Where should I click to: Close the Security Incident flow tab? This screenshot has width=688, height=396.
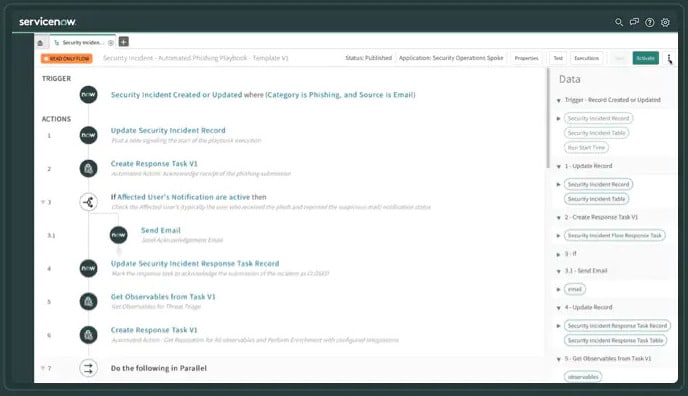(111, 43)
